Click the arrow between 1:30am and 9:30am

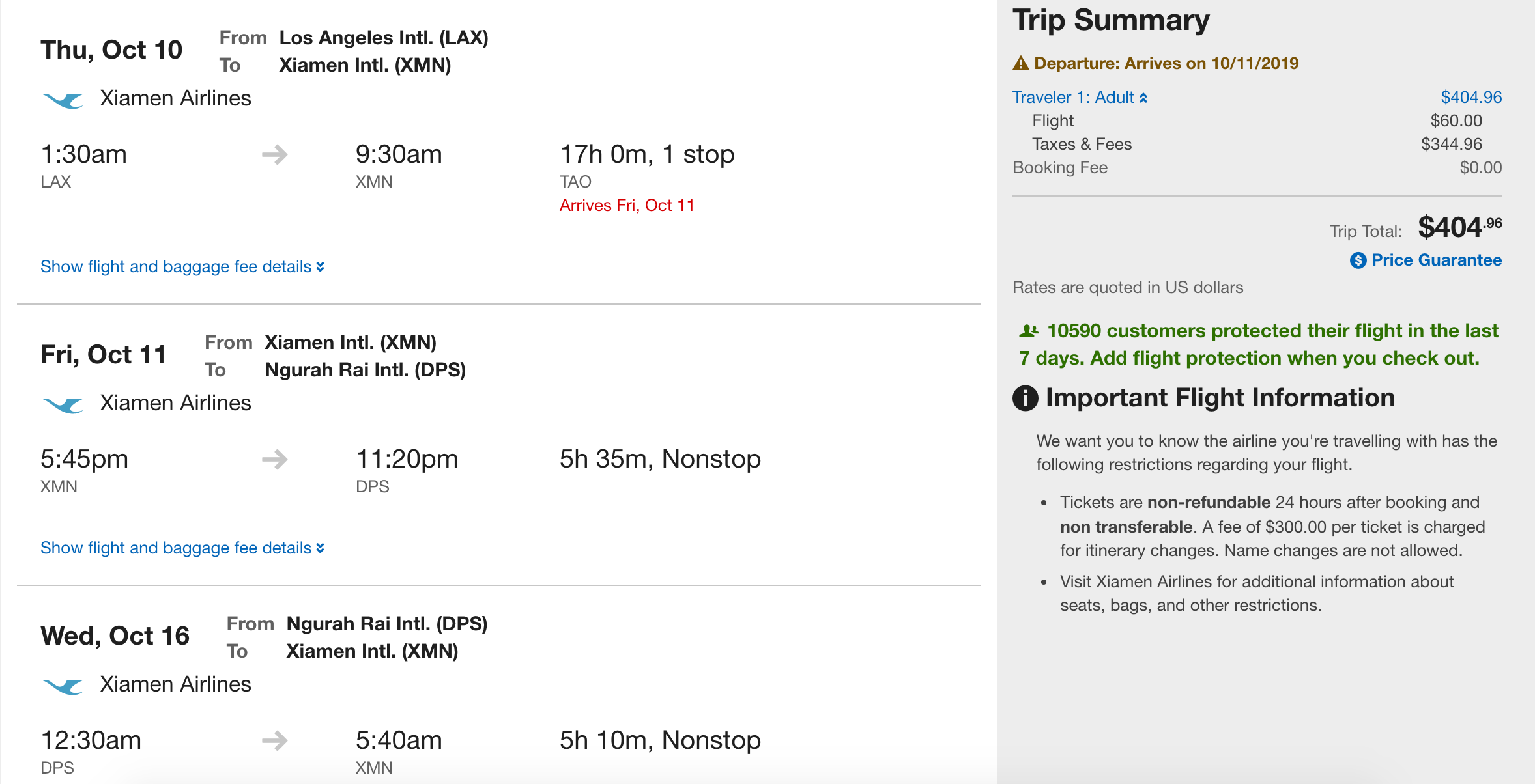[274, 155]
